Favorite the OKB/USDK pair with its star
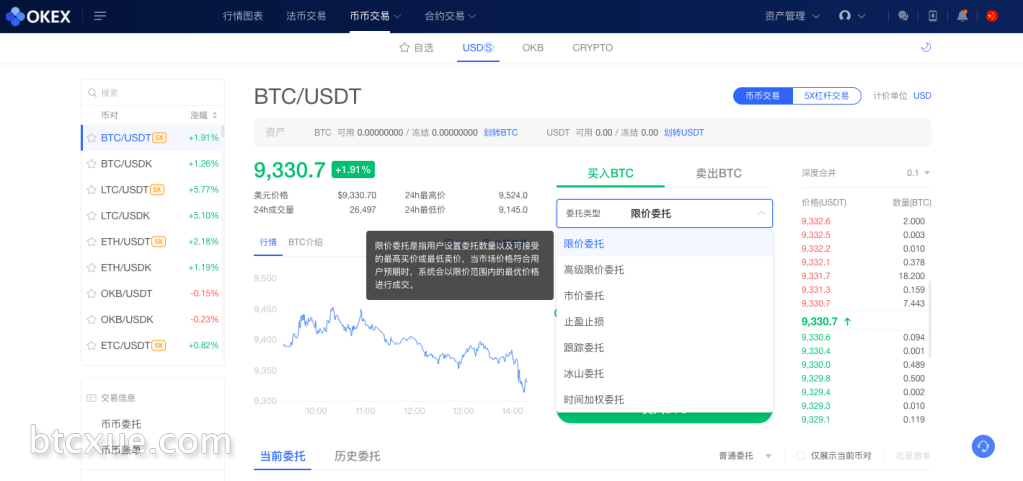 (92, 319)
